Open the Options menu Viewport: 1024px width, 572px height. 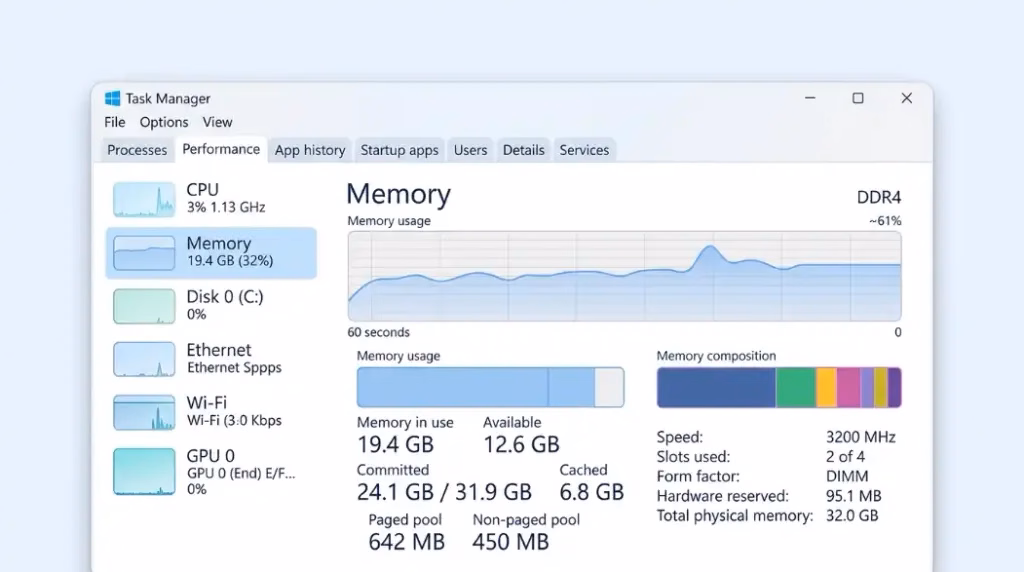tap(164, 122)
